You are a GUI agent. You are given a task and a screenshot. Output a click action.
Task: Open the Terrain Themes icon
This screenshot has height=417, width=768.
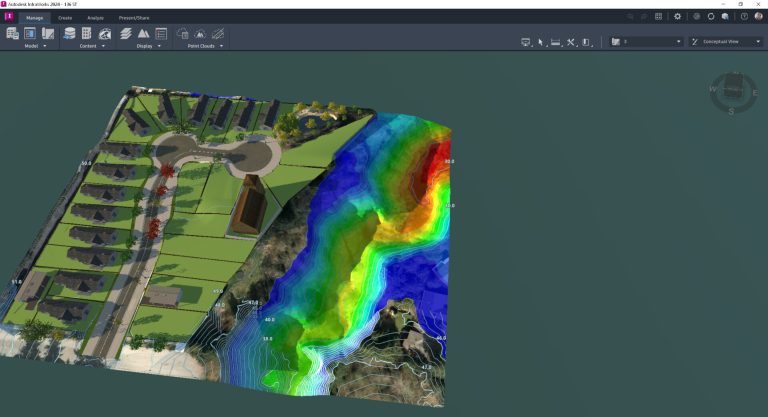tap(143, 33)
